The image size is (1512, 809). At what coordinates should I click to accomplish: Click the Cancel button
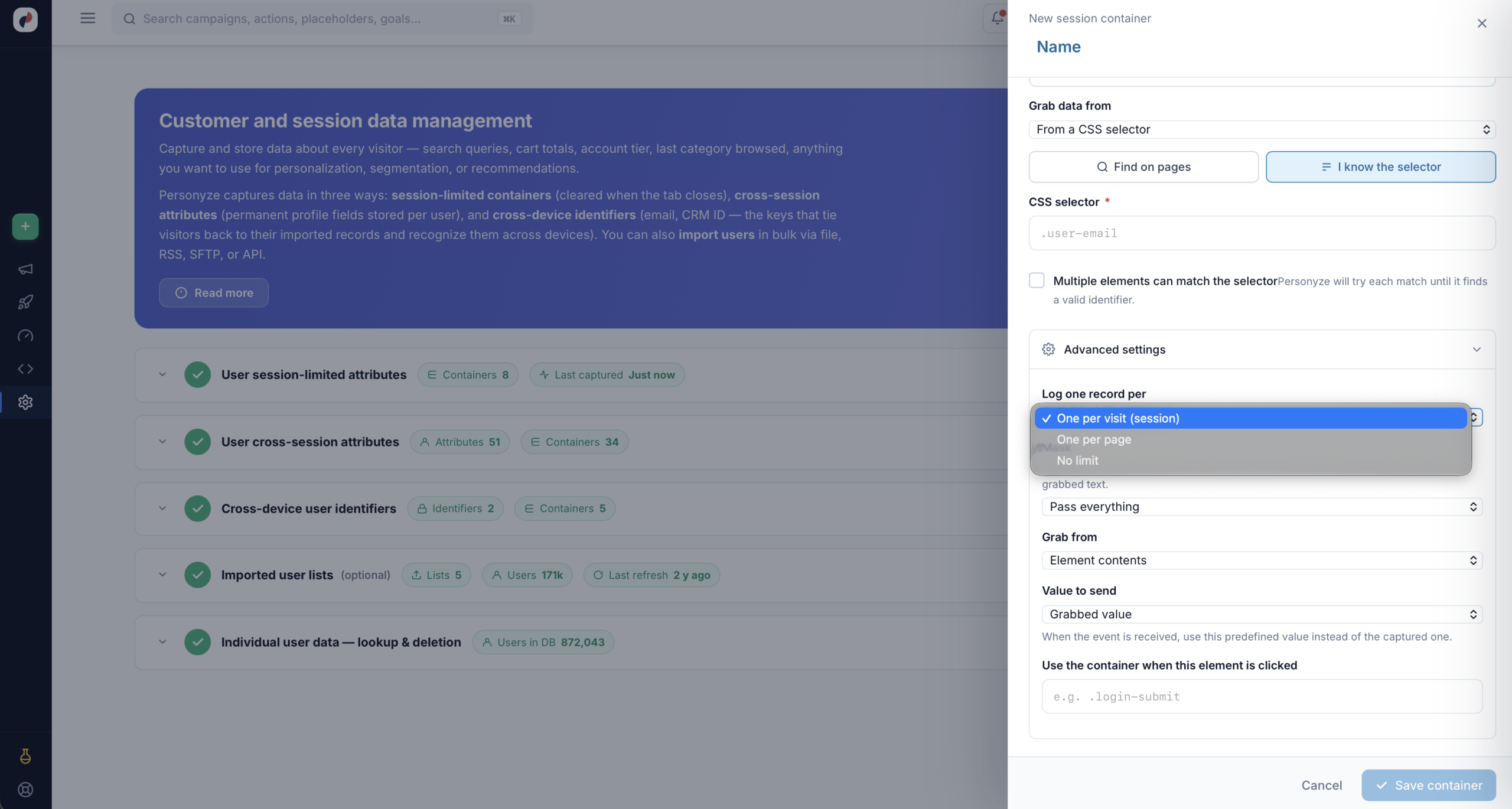(x=1322, y=785)
